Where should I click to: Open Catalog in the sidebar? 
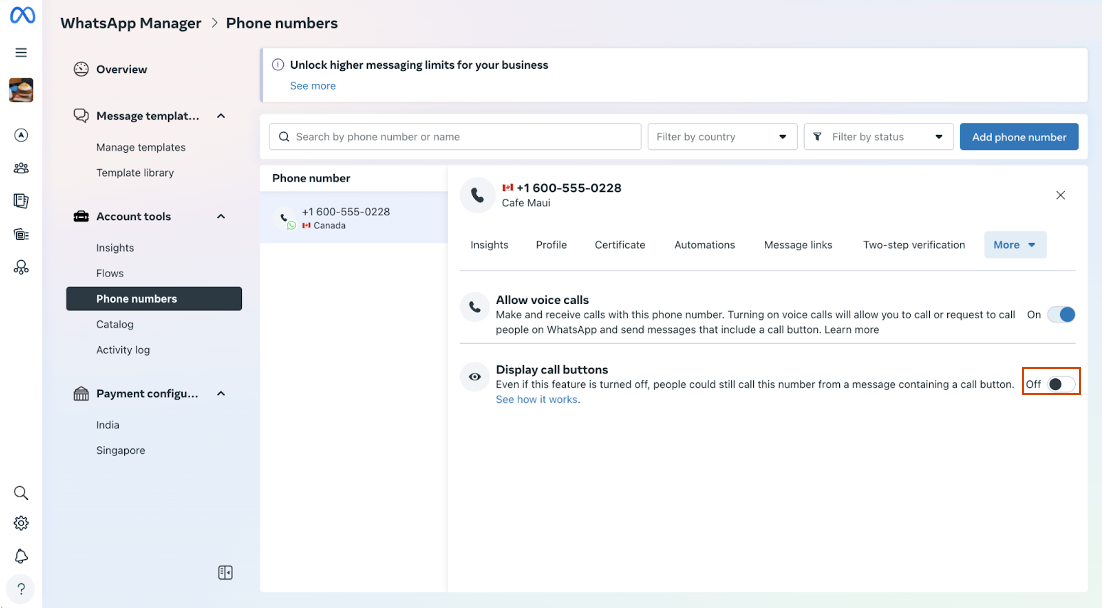115,324
